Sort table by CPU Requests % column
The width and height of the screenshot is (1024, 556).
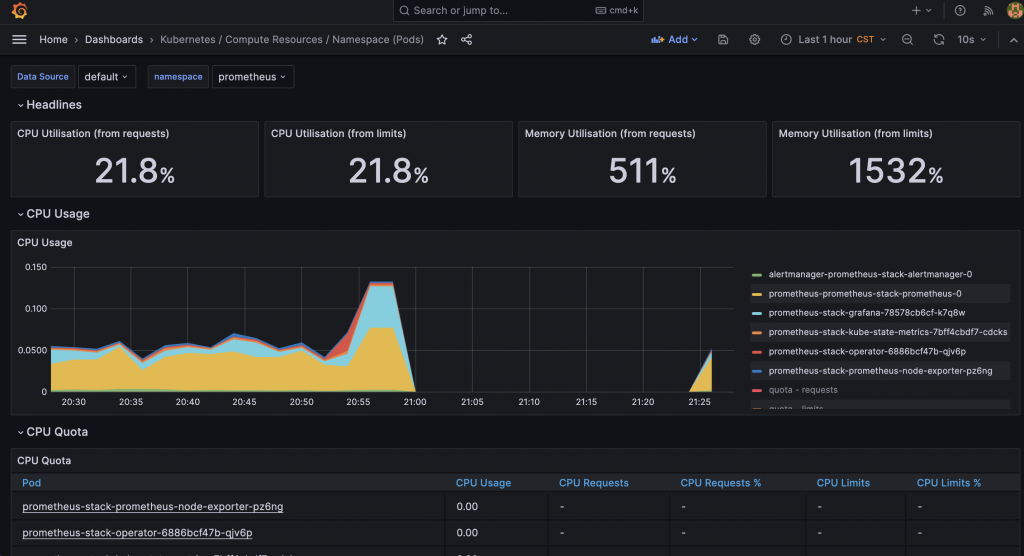(x=720, y=483)
